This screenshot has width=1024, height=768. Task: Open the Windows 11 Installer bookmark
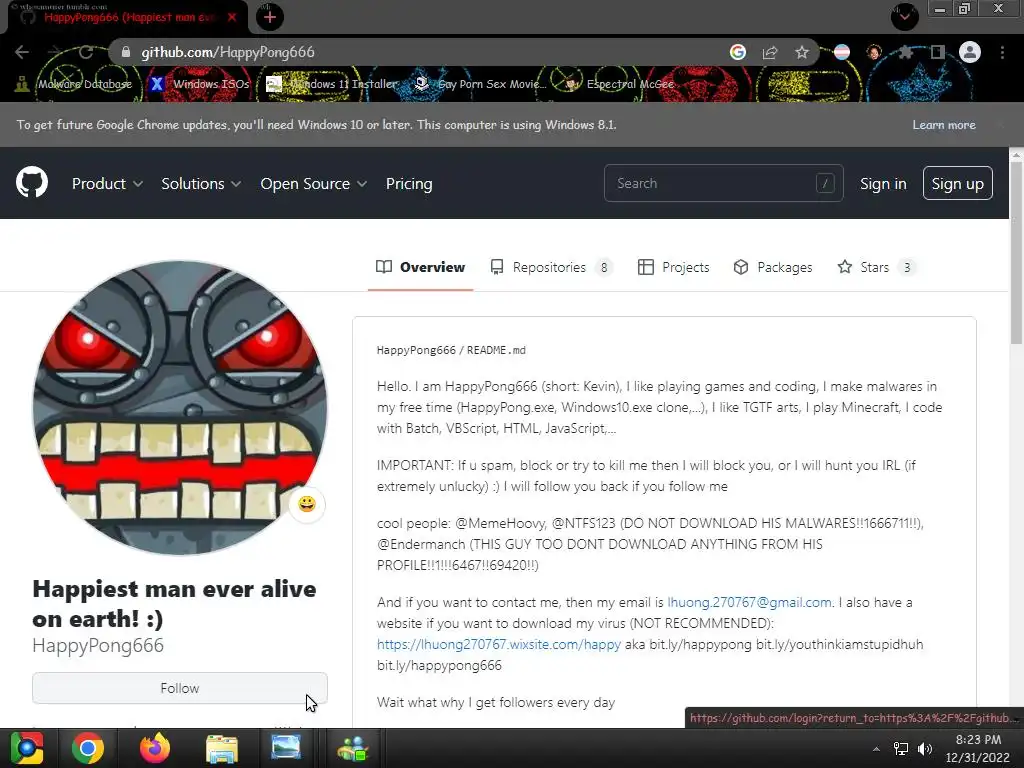332,84
